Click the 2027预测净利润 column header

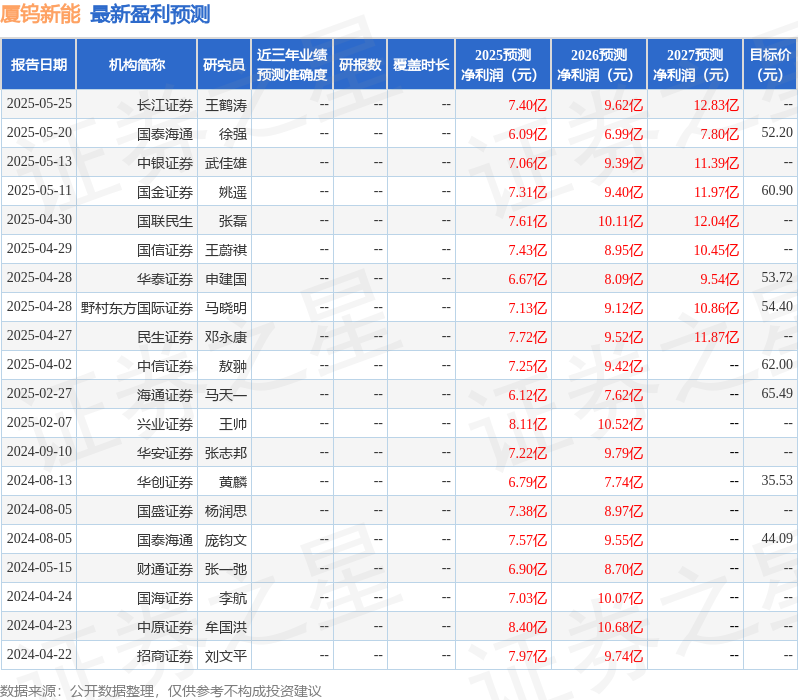click(x=695, y=65)
